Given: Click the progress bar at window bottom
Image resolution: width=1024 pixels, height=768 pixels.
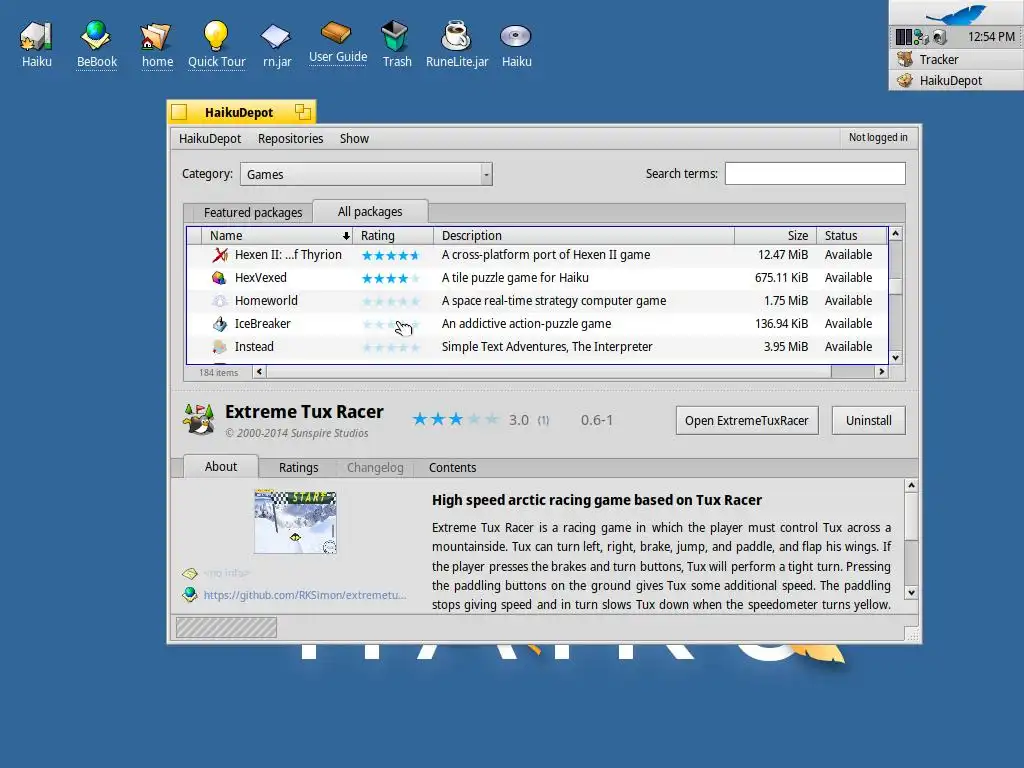Looking at the screenshot, I should click(x=226, y=628).
